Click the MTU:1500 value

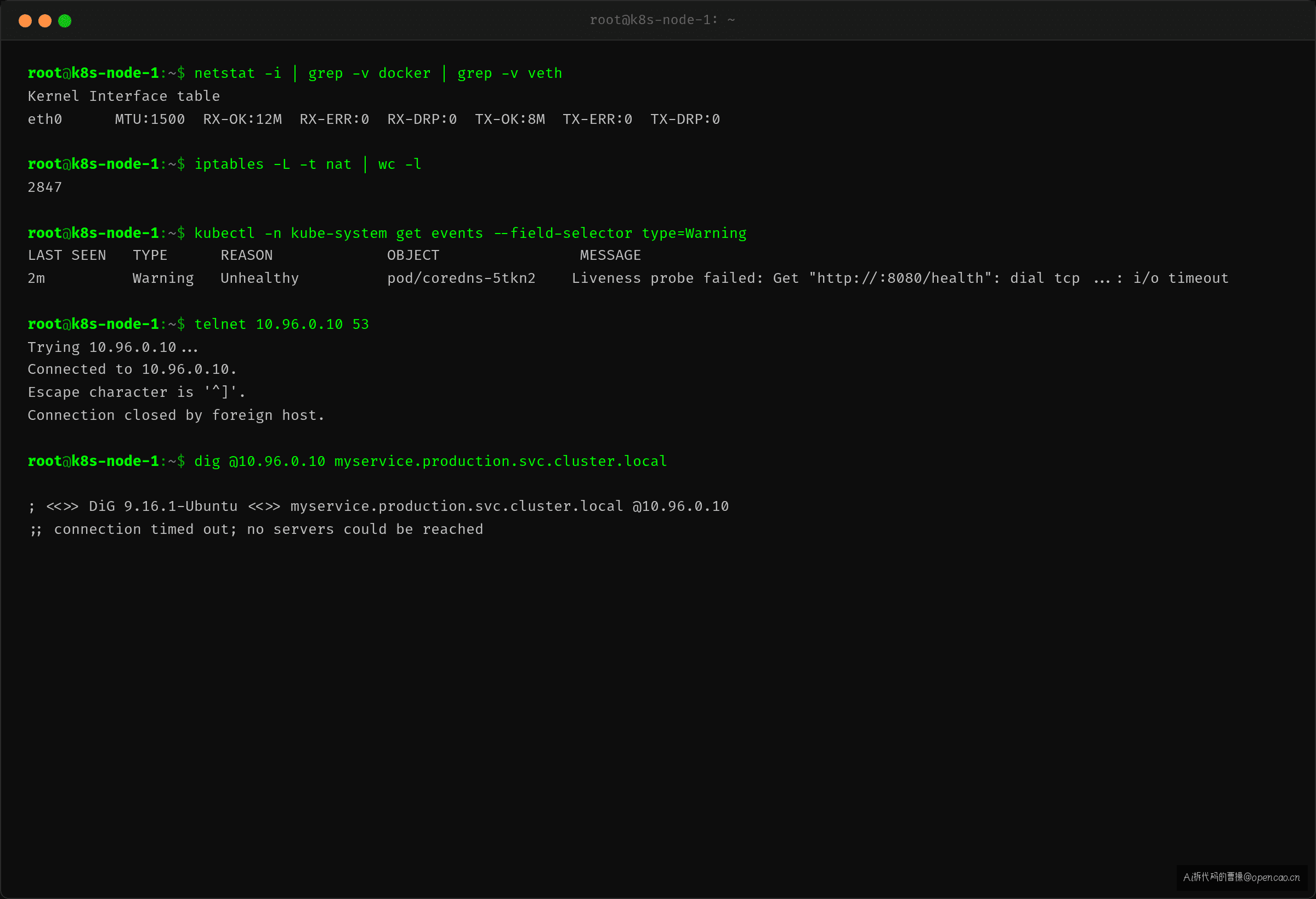[150, 119]
